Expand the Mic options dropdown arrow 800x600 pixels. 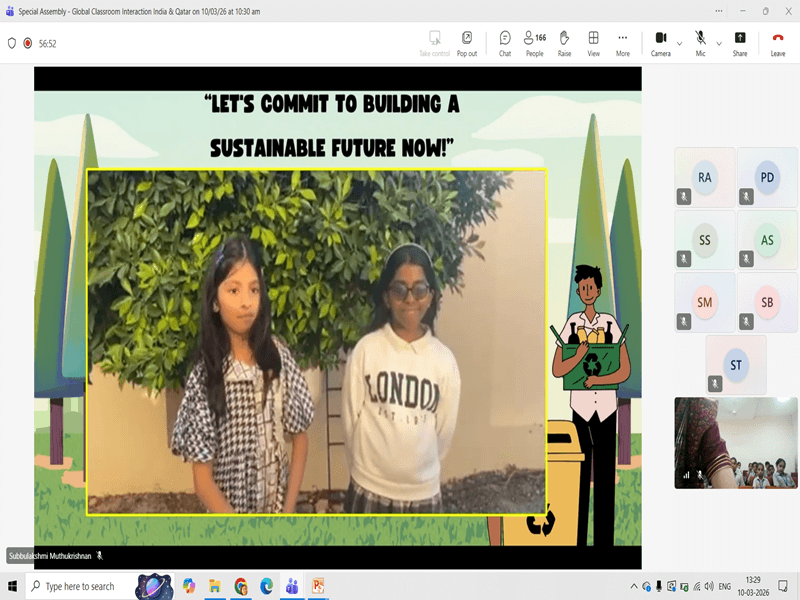tap(720, 43)
